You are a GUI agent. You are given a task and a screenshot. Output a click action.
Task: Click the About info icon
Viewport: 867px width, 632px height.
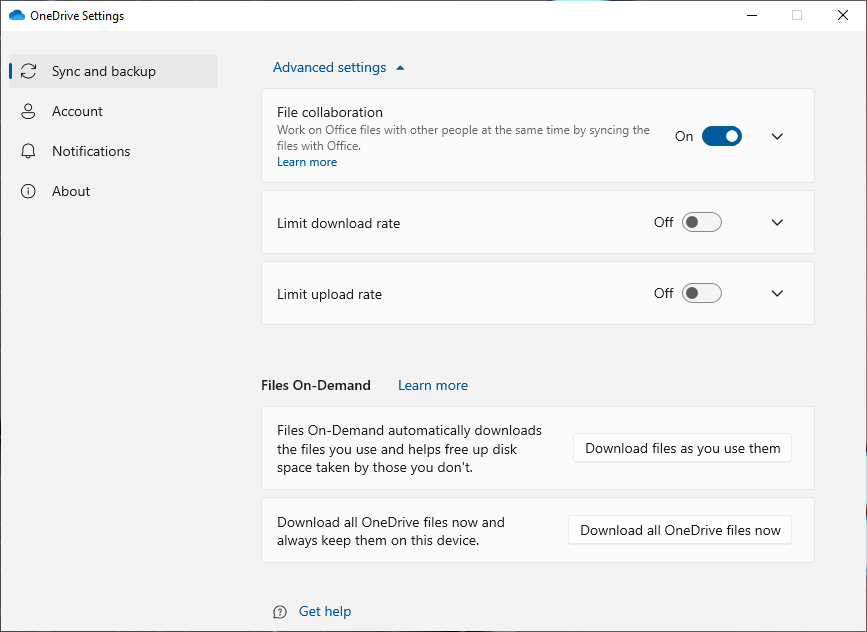point(29,191)
